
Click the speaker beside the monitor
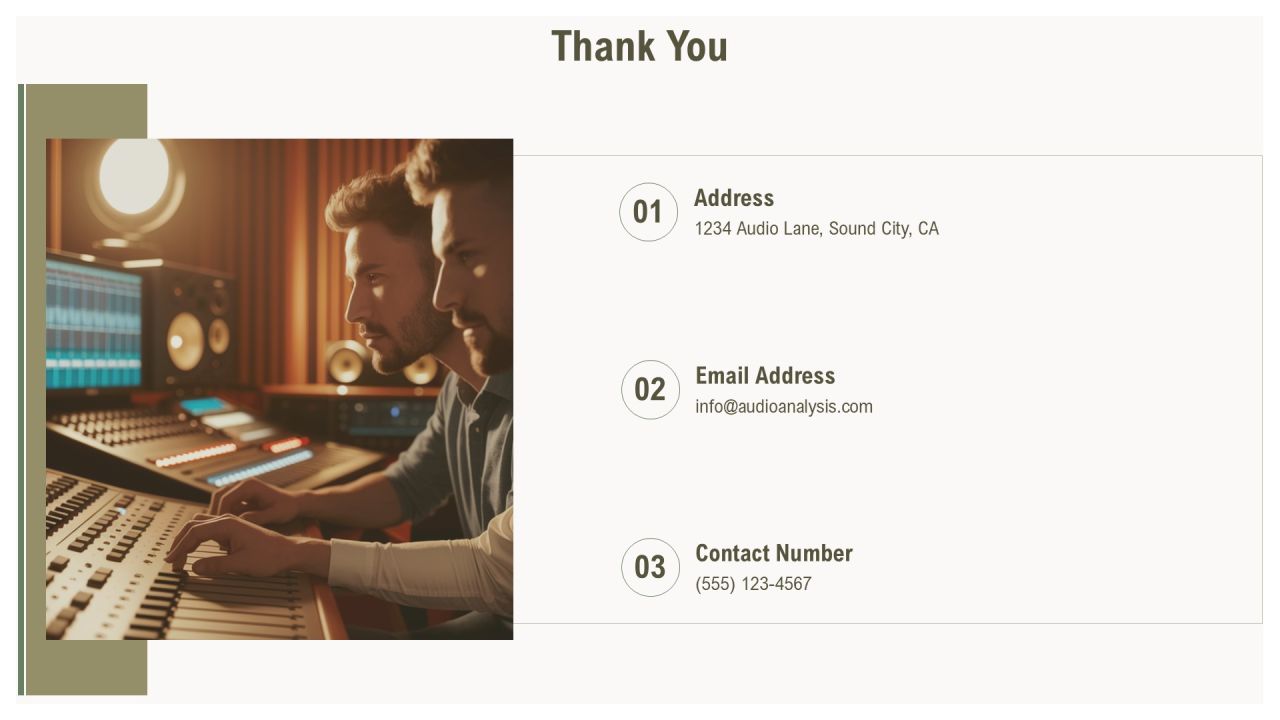click(192, 330)
